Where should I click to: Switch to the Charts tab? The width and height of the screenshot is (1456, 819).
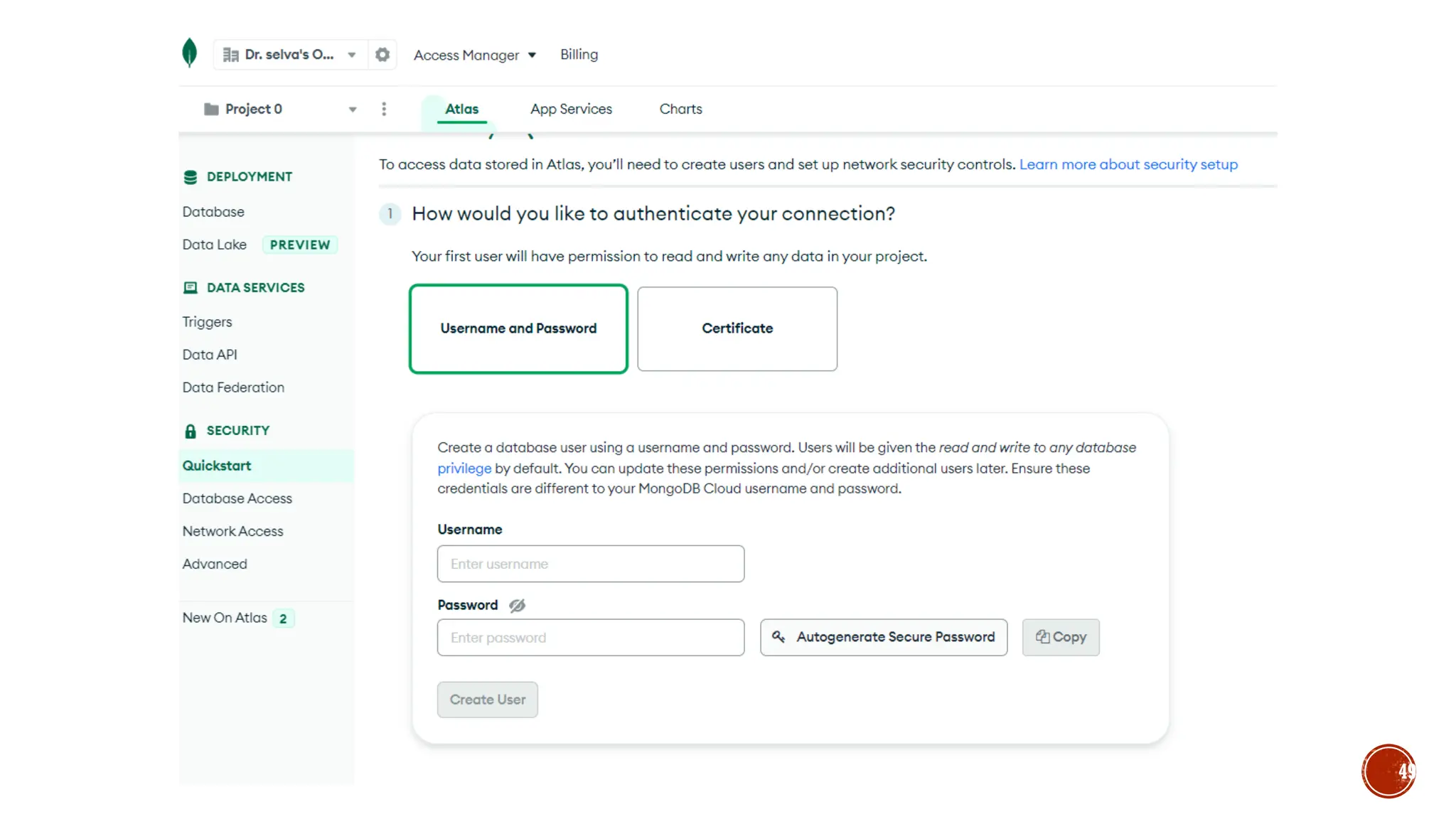pos(680,109)
